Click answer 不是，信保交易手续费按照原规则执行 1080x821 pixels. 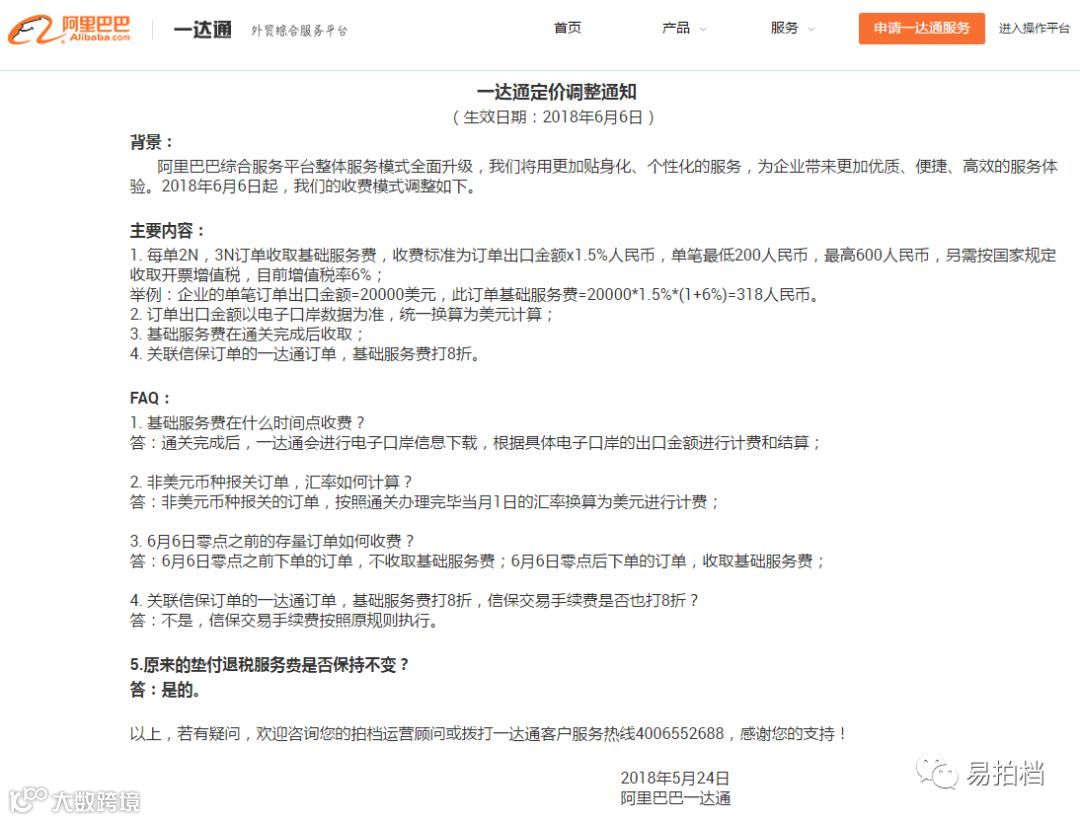click(284, 621)
